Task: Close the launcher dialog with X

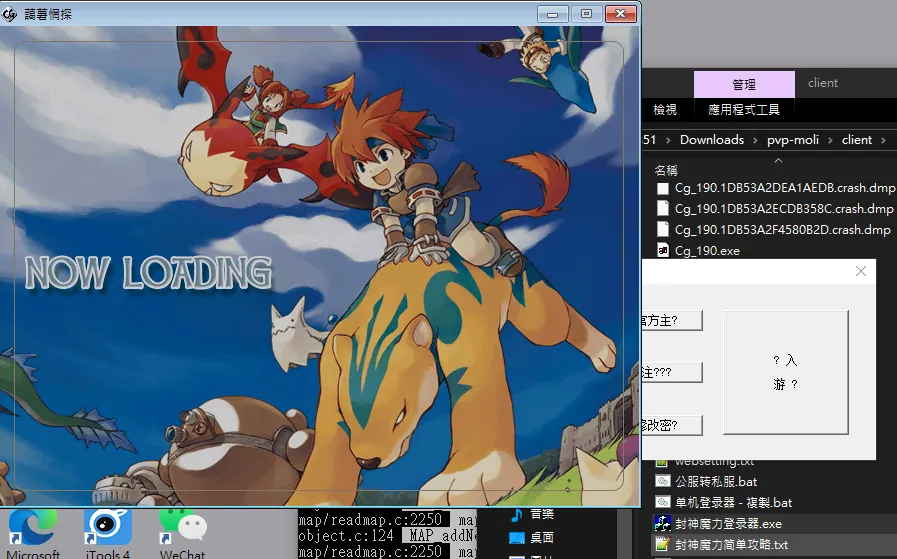Action: coord(861,271)
